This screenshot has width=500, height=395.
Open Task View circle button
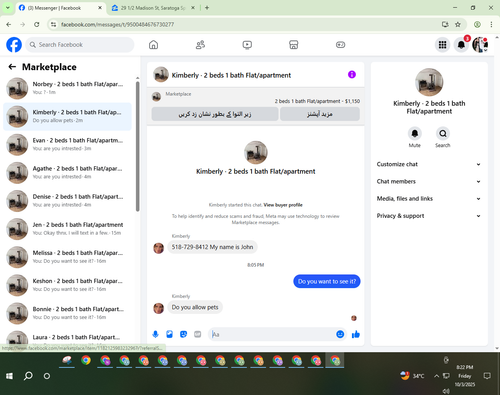pyautogui.click(x=47, y=376)
